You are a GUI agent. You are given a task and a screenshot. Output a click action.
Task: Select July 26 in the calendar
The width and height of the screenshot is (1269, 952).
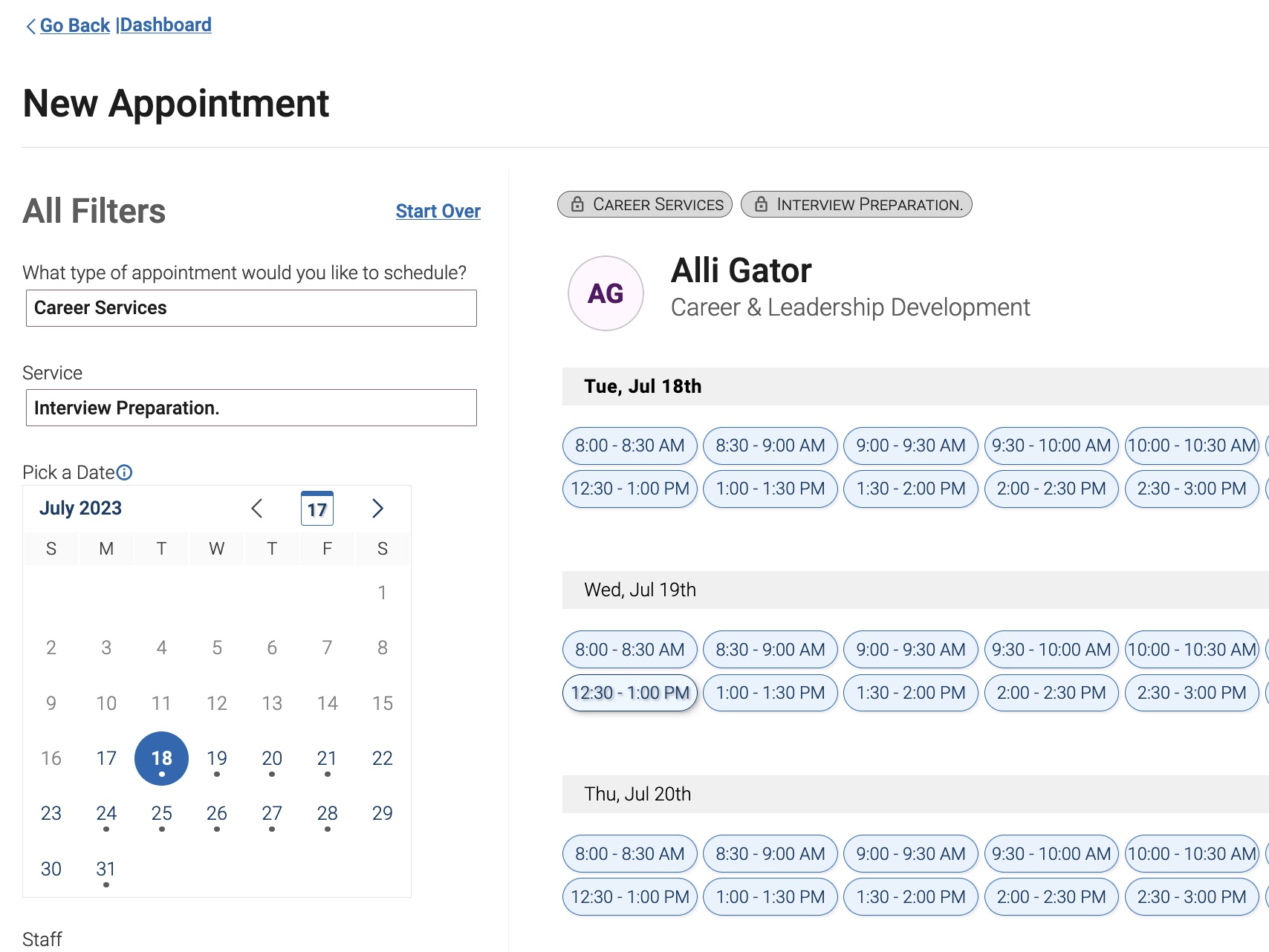coord(217,813)
